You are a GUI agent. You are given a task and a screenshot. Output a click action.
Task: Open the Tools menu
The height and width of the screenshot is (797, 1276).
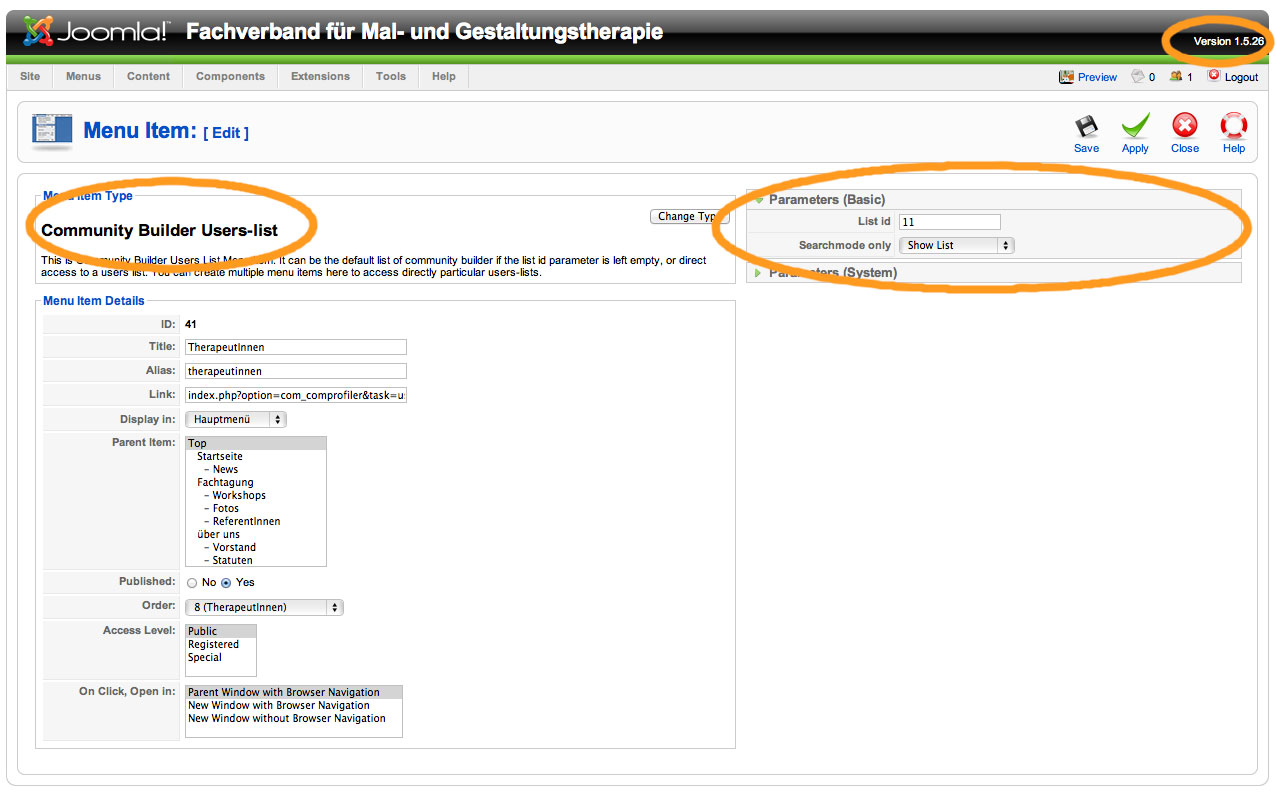tap(391, 76)
